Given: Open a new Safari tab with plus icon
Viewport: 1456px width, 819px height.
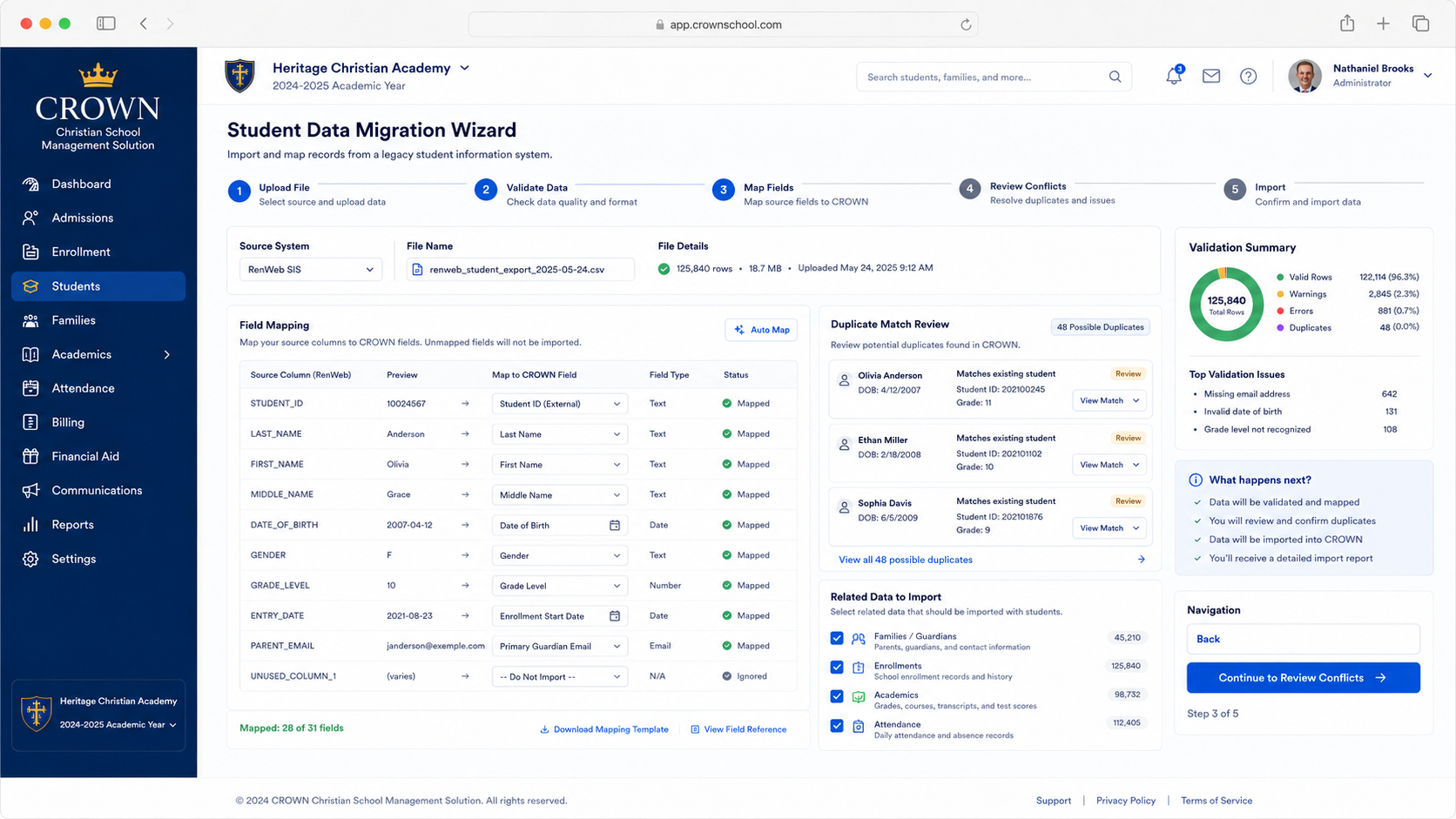Looking at the screenshot, I should (1383, 23).
